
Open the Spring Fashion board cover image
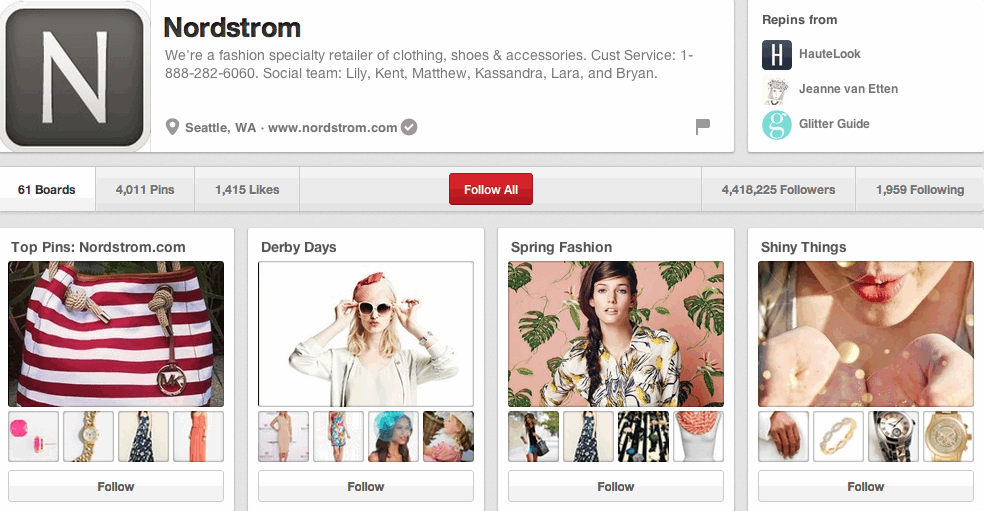615,333
